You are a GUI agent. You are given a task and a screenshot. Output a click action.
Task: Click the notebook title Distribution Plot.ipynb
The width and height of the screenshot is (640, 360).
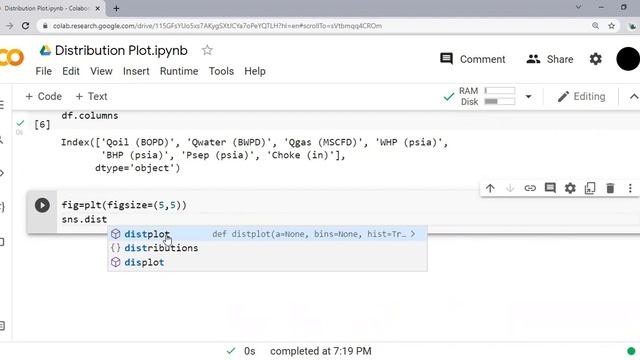(x=121, y=50)
